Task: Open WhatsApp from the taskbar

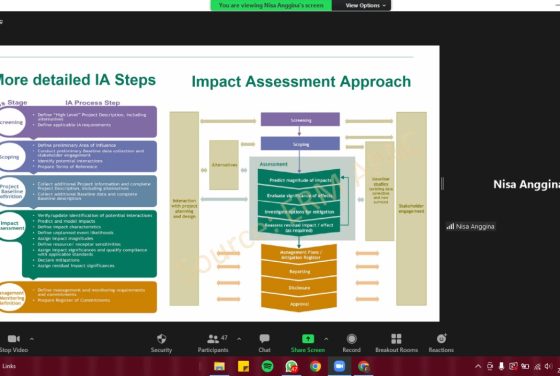Action: coord(292,366)
